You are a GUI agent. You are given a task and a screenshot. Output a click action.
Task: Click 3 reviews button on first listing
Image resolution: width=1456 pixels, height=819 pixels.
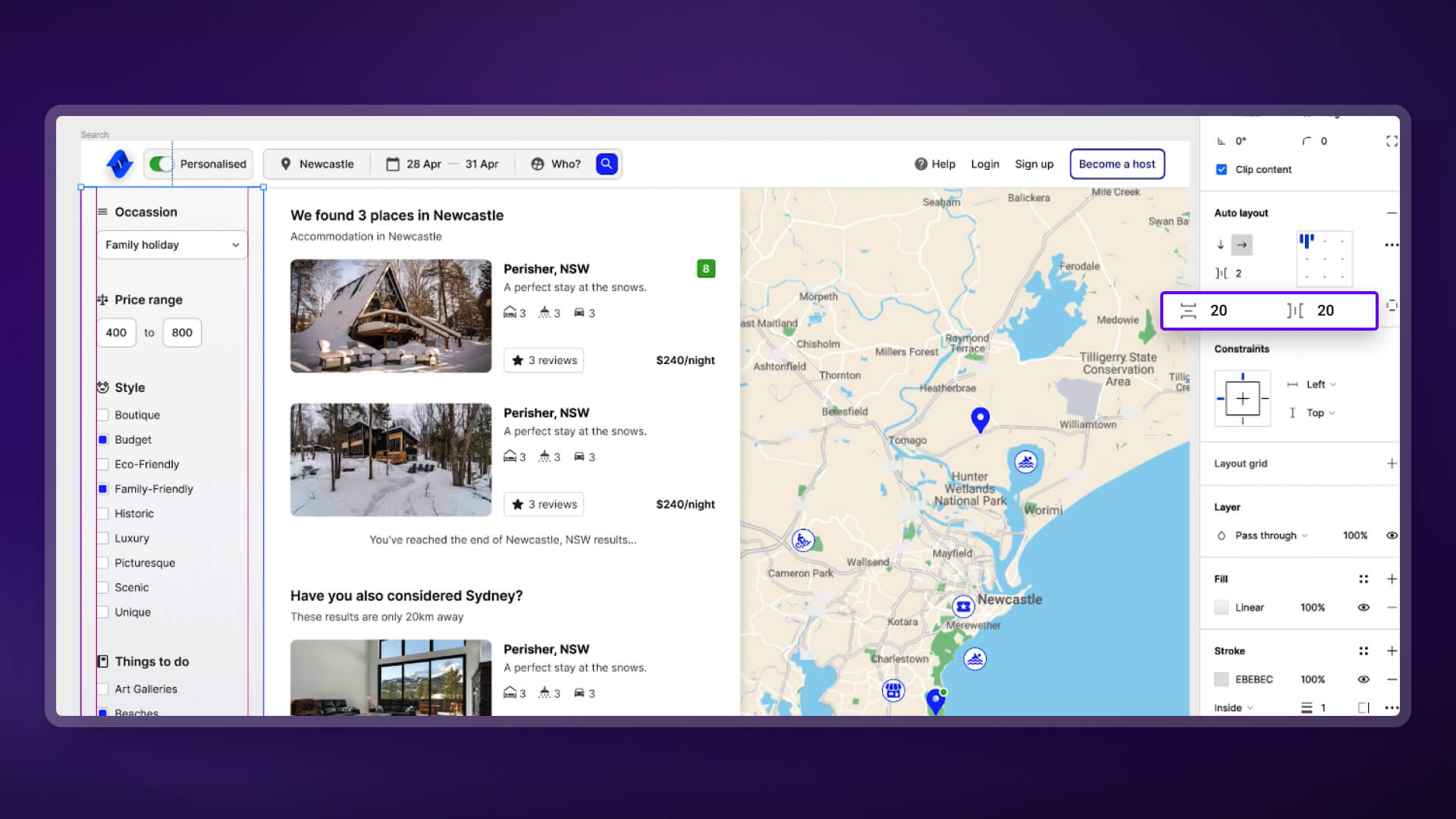coord(544,360)
